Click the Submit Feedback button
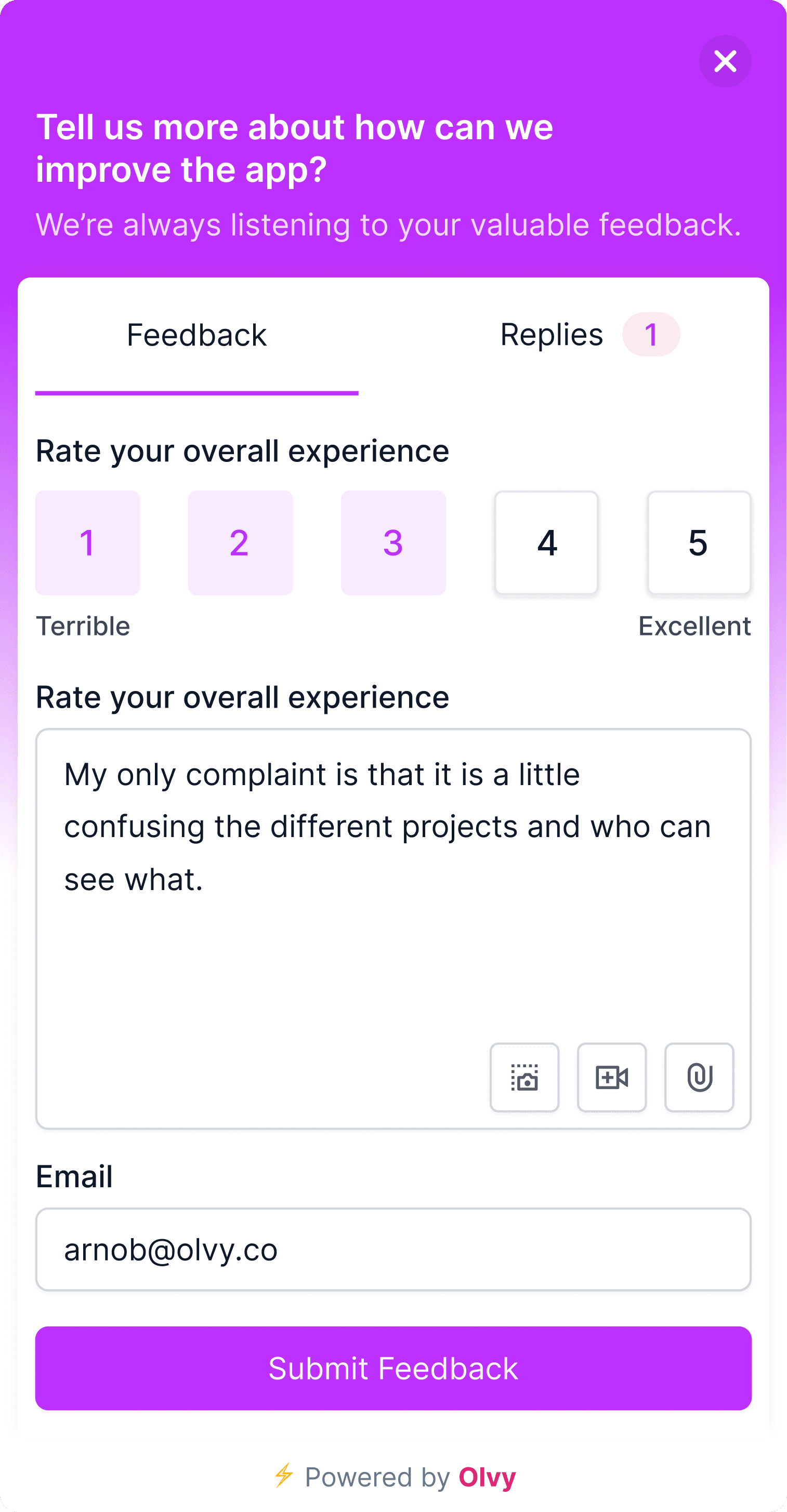The width and height of the screenshot is (787, 1512). (x=393, y=1368)
